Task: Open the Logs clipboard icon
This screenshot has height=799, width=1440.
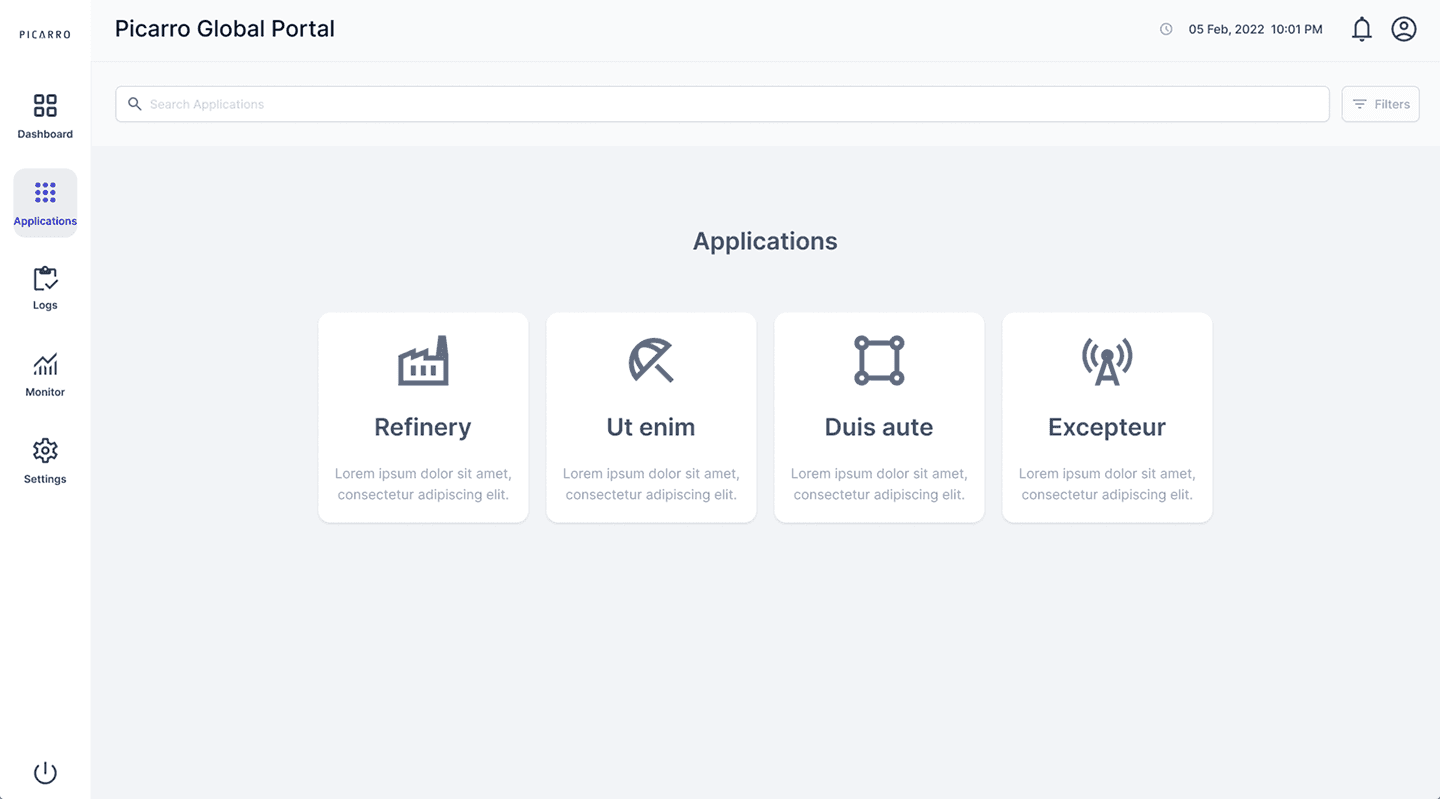Action: [45, 278]
